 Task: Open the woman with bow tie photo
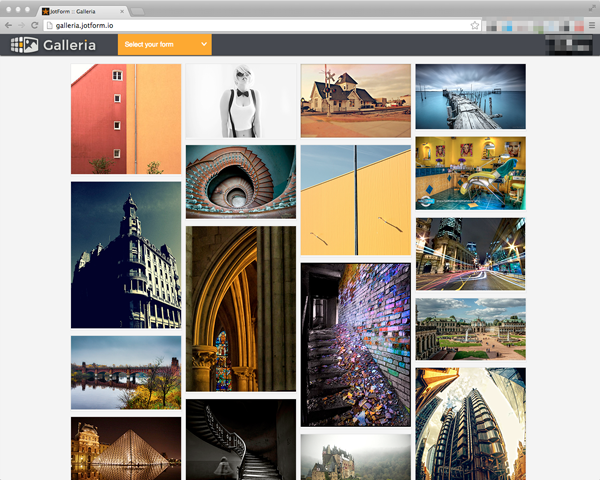point(241,101)
